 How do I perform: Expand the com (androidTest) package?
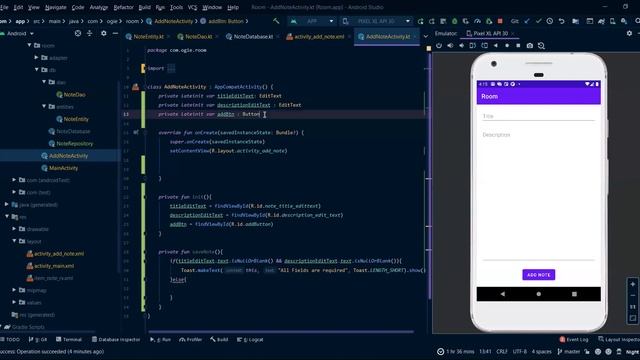pyautogui.click(x=14, y=180)
